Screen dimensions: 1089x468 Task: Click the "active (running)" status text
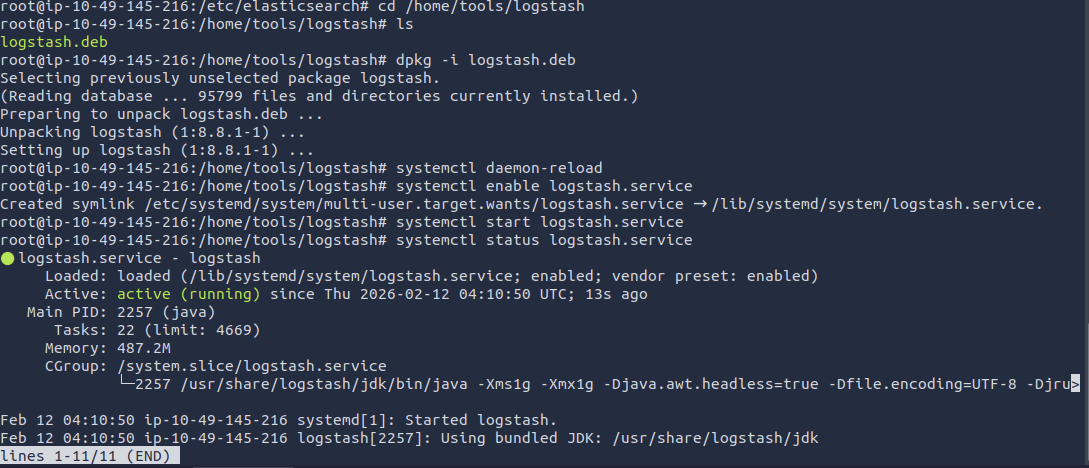189,294
